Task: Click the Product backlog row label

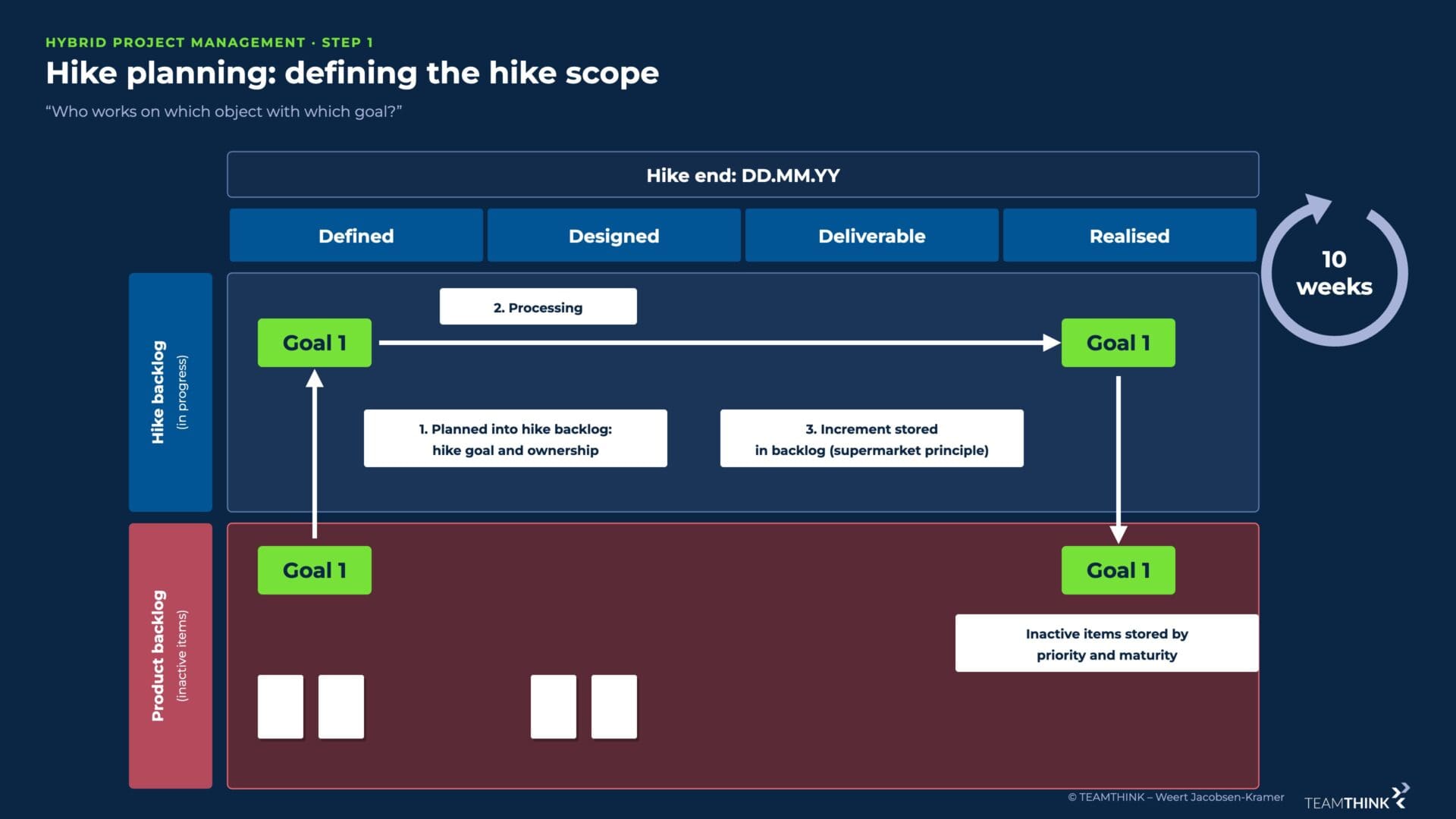Action: coord(171,656)
